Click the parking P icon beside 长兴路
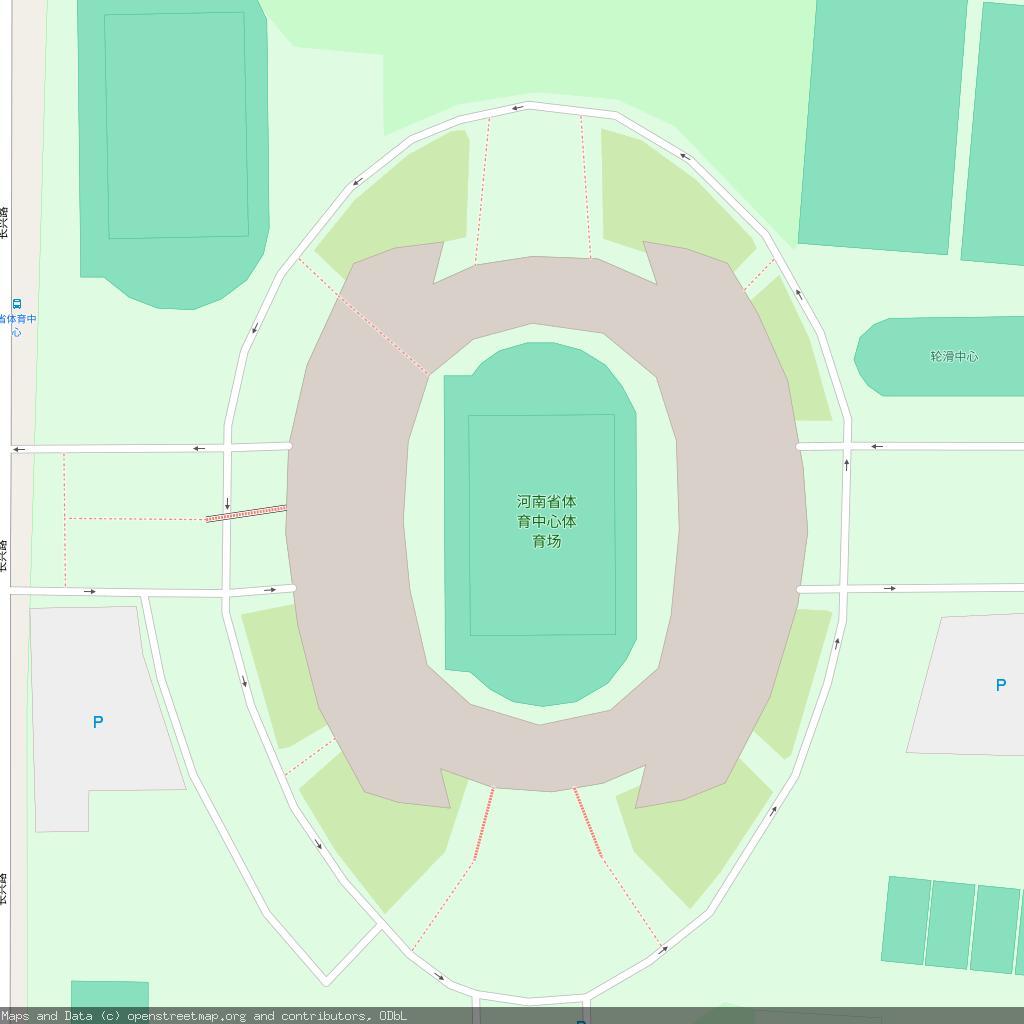 (x=98, y=722)
